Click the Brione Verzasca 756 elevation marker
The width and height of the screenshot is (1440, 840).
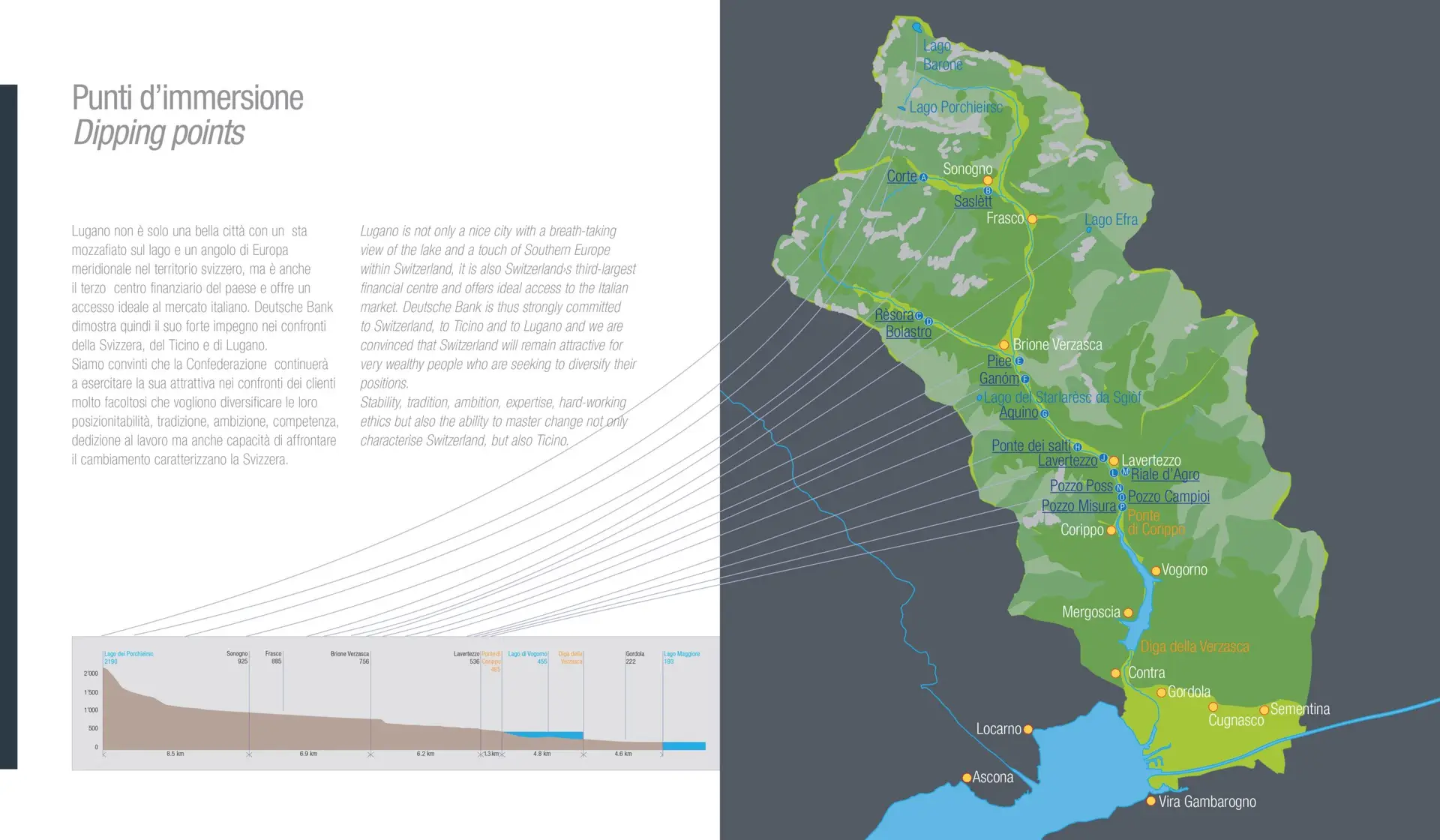349,658
